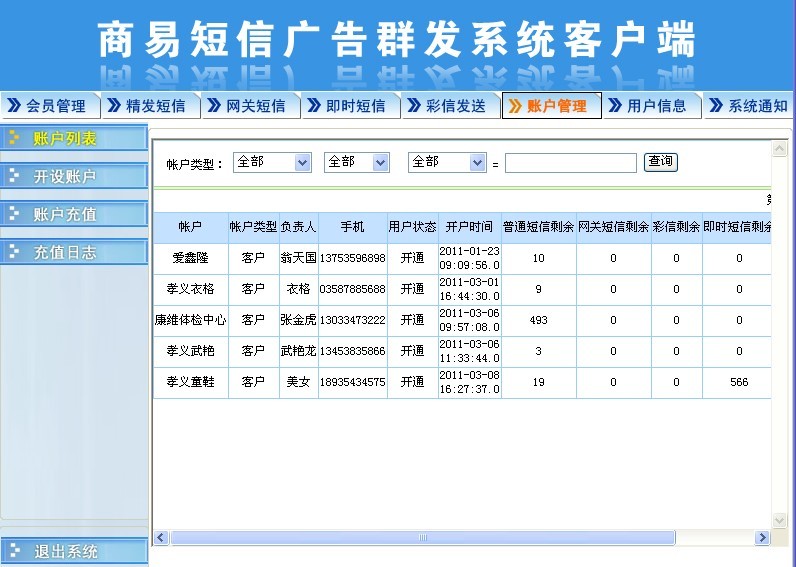Click the 普通短信剩余 column header
This screenshot has width=796, height=567.
click(538, 227)
